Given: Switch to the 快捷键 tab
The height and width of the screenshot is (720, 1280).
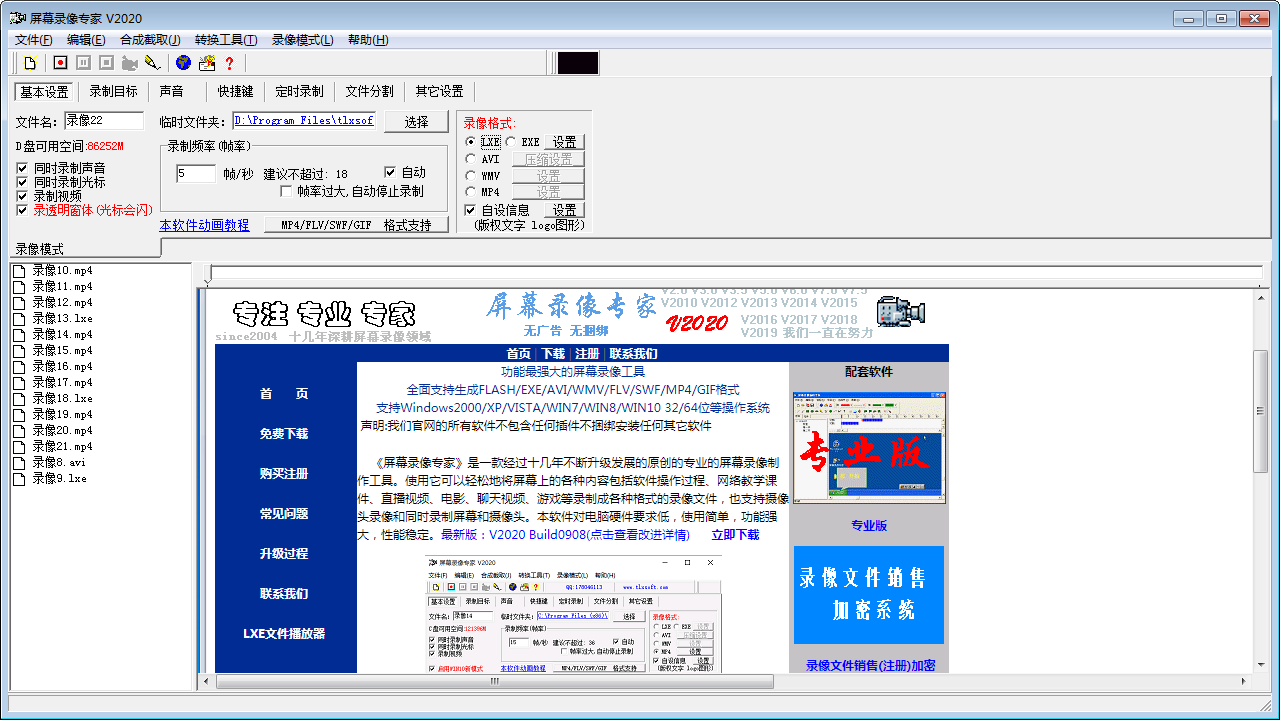Looking at the screenshot, I should [x=234, y=90].
